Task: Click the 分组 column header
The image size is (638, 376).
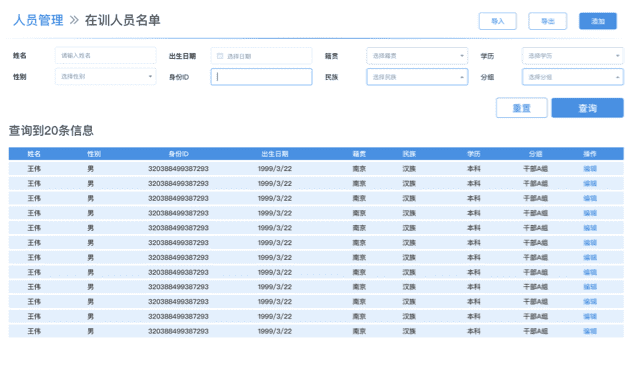Action: pyautogui.click(x=535, y=154)
